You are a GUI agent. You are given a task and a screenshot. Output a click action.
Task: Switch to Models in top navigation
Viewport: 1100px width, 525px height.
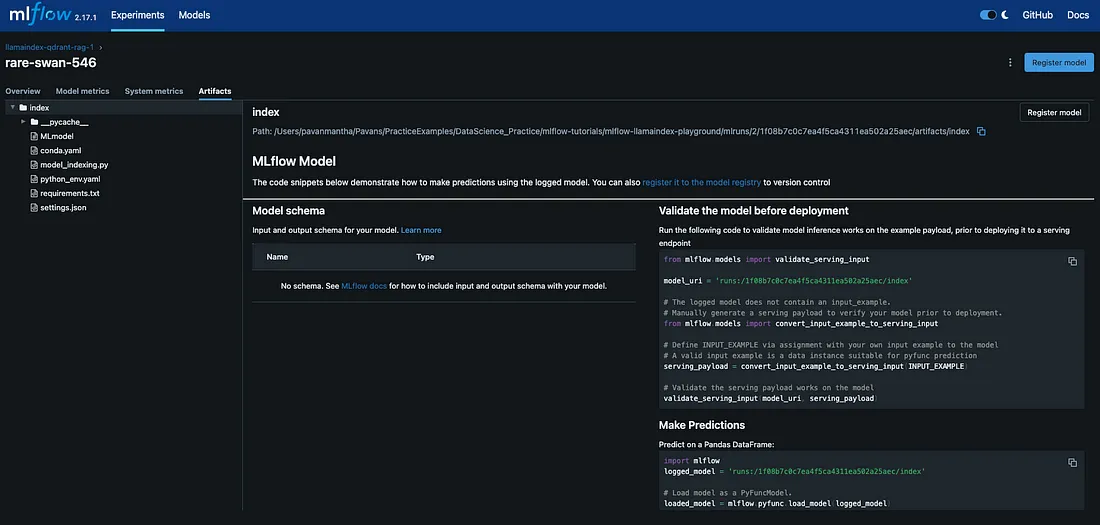[x=194, y=15]
